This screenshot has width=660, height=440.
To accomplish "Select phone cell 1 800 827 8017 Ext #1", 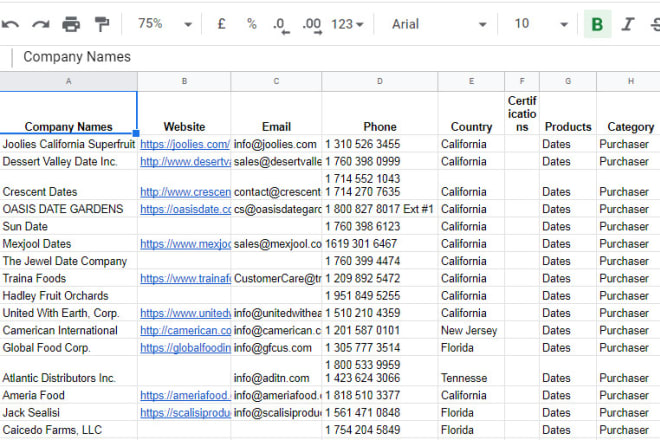I will [x=380, y=209].
